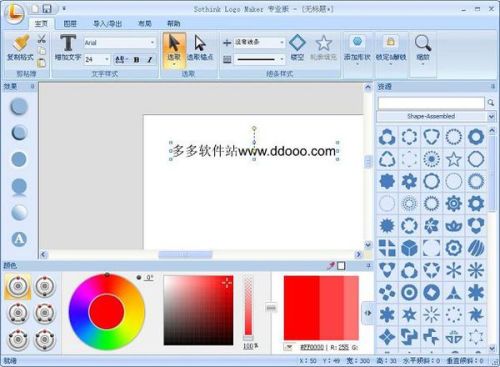Screen dimensions: 500x367
Task: Click the Cut scissors icon
Action: (41, 39)
